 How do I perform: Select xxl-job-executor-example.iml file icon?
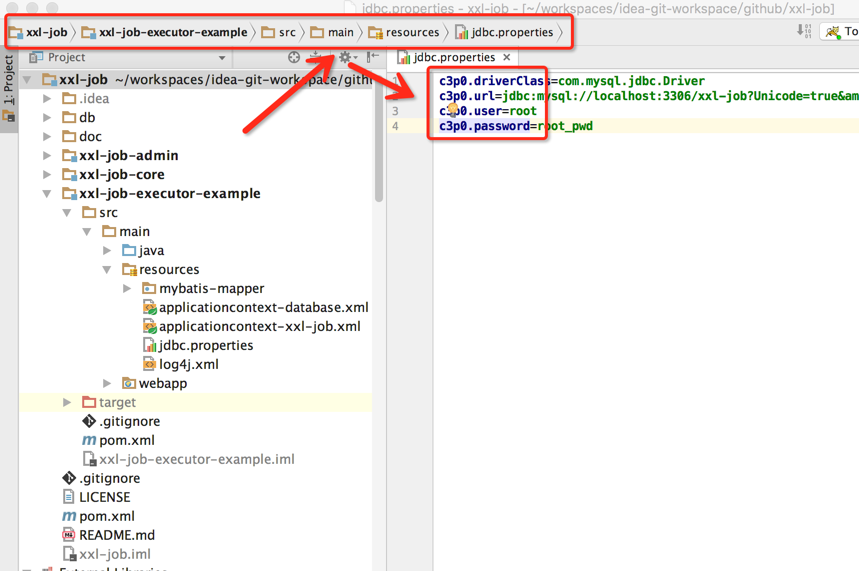tap(89, 459)
